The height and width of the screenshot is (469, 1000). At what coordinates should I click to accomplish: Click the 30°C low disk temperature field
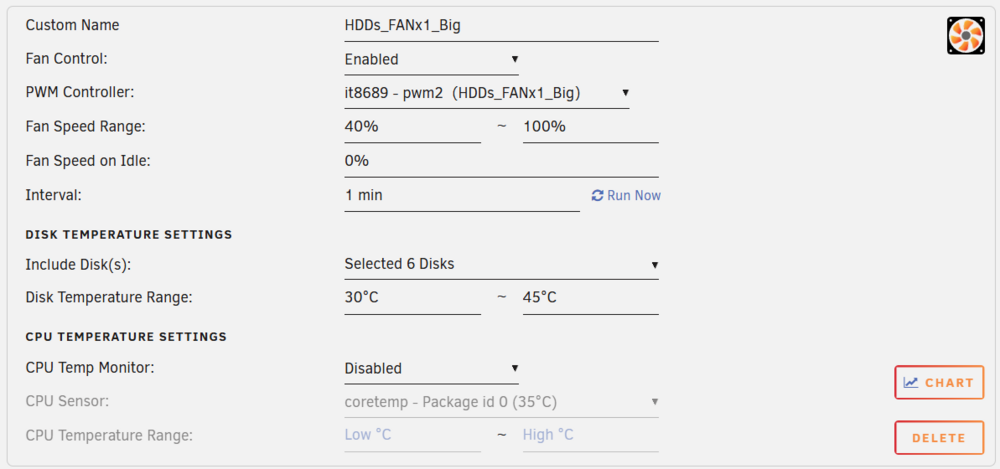[x=413, y=297]
